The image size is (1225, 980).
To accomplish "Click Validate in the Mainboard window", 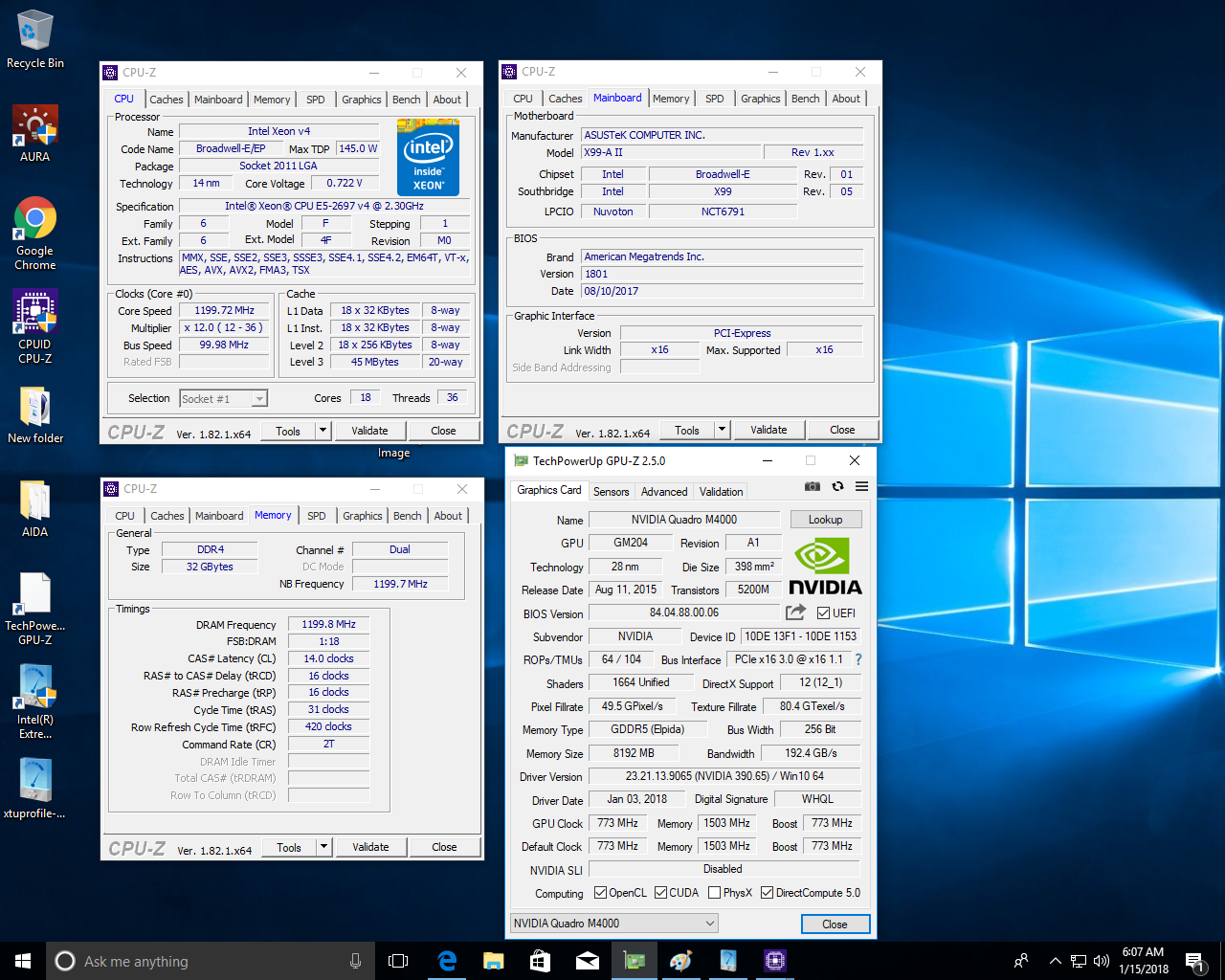I will click(x=768, y=430).
